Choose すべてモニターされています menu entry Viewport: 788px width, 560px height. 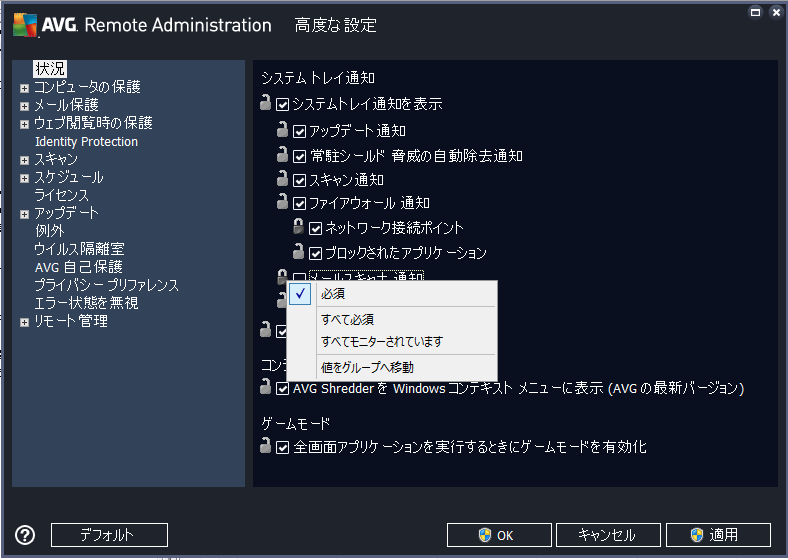point(392,342)
